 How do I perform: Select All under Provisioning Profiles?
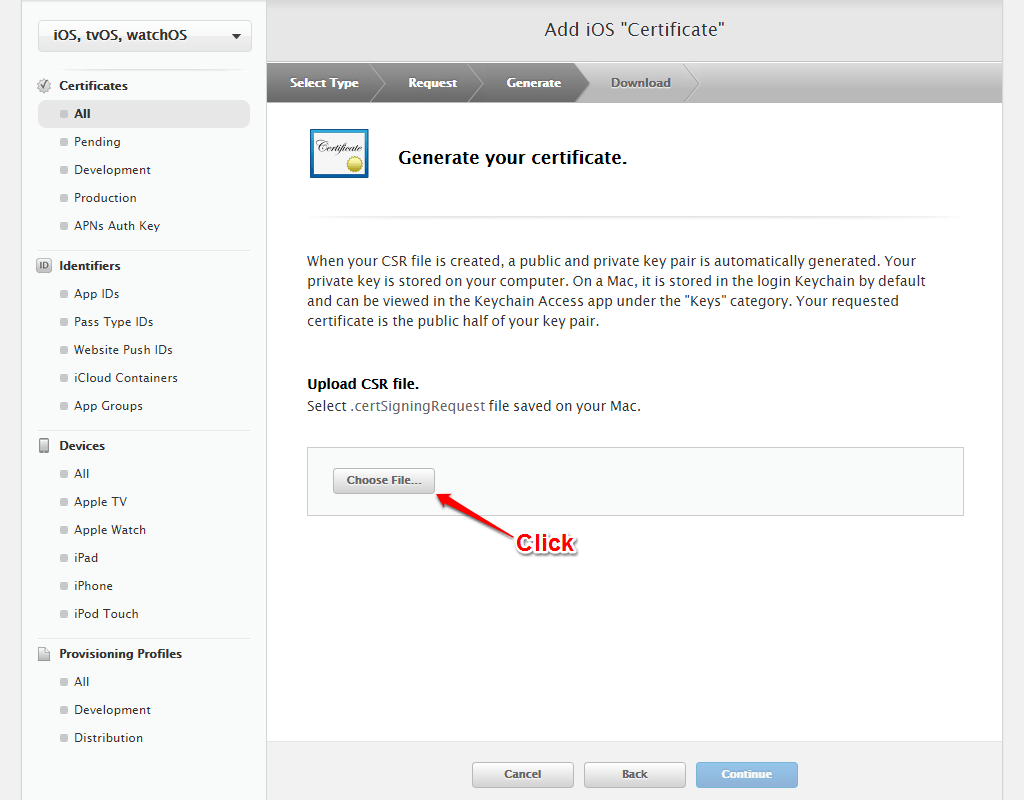[82, 682]
